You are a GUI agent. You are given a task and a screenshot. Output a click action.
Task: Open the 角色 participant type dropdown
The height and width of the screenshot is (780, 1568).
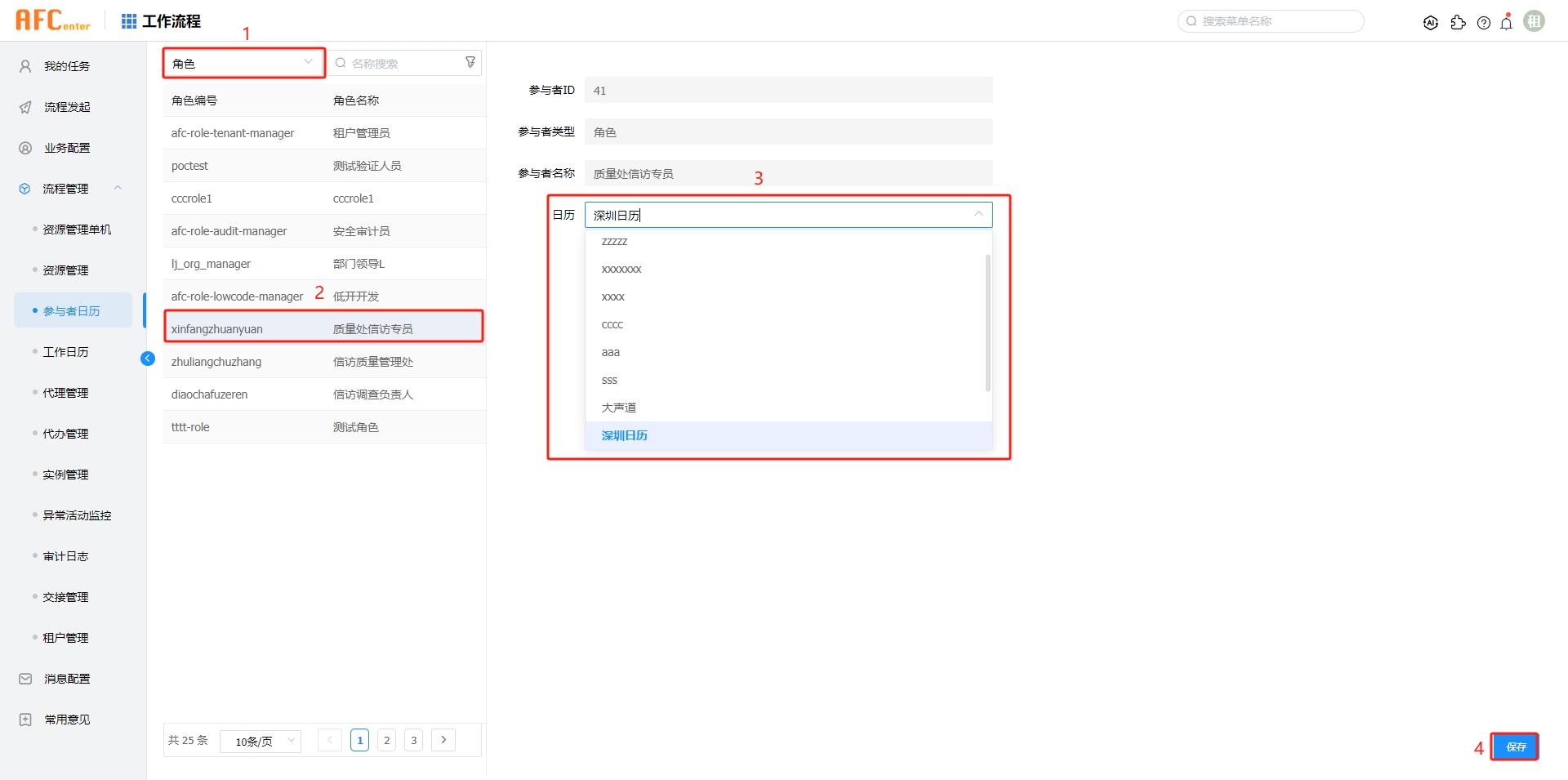coord(243,63)
